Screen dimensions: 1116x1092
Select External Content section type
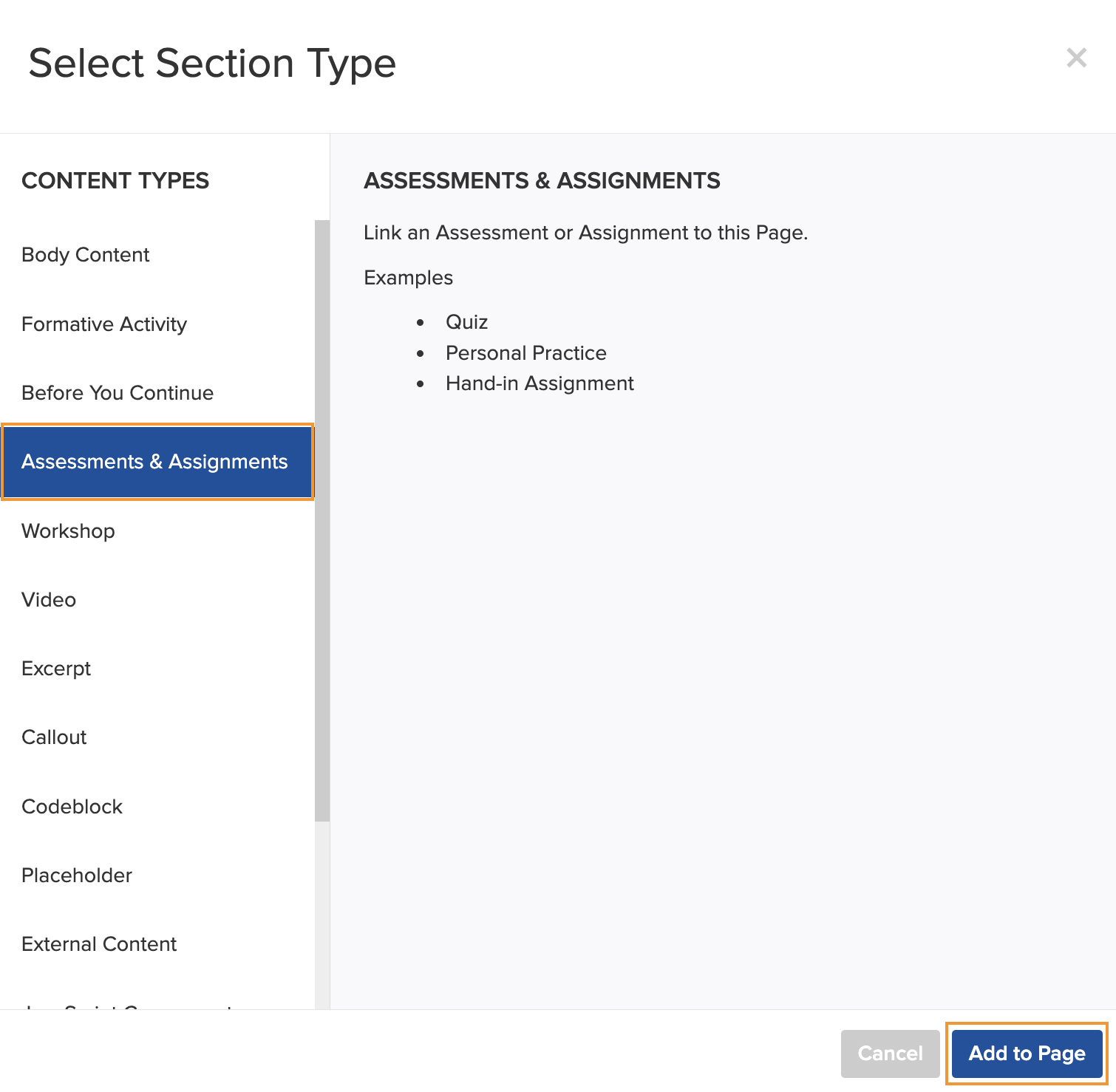(99, 943)
